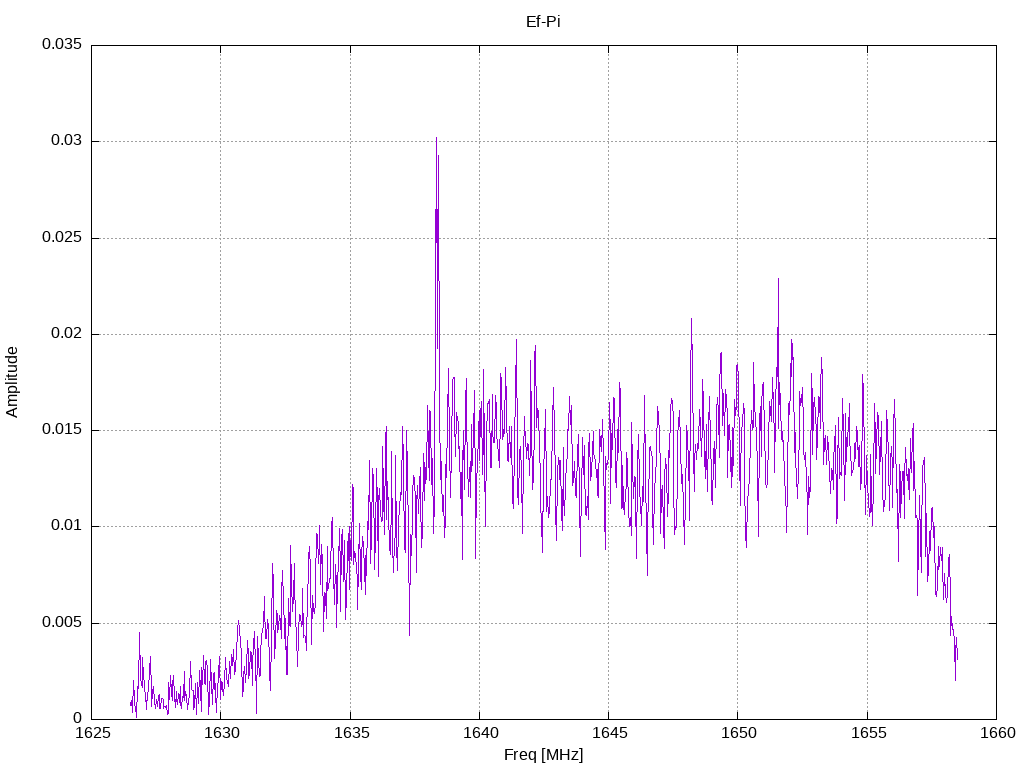This screenshot has height=768, width=1024.
Task: Click the 0.01 y-axis tick label
Action: [x=65, y=526]
